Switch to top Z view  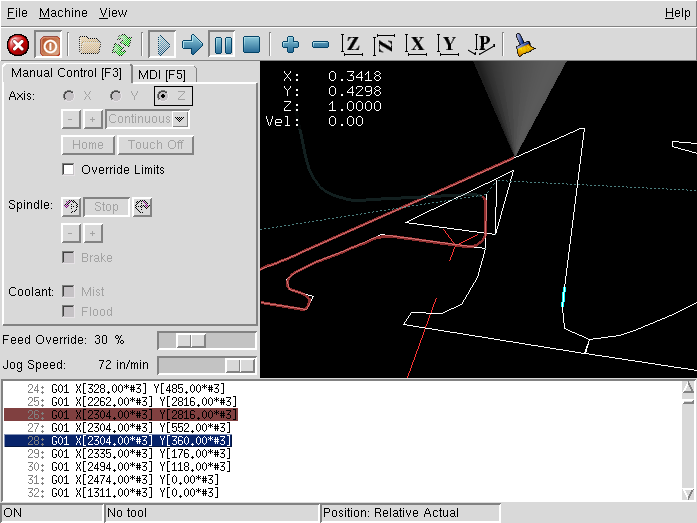click(x=352, y=45)
